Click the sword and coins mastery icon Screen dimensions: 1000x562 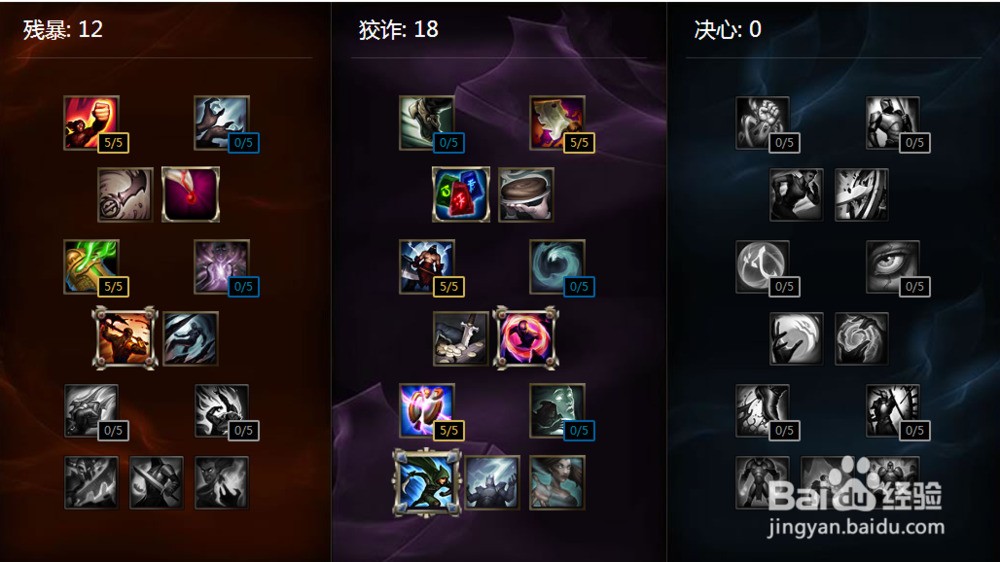[x=461, y=338]
